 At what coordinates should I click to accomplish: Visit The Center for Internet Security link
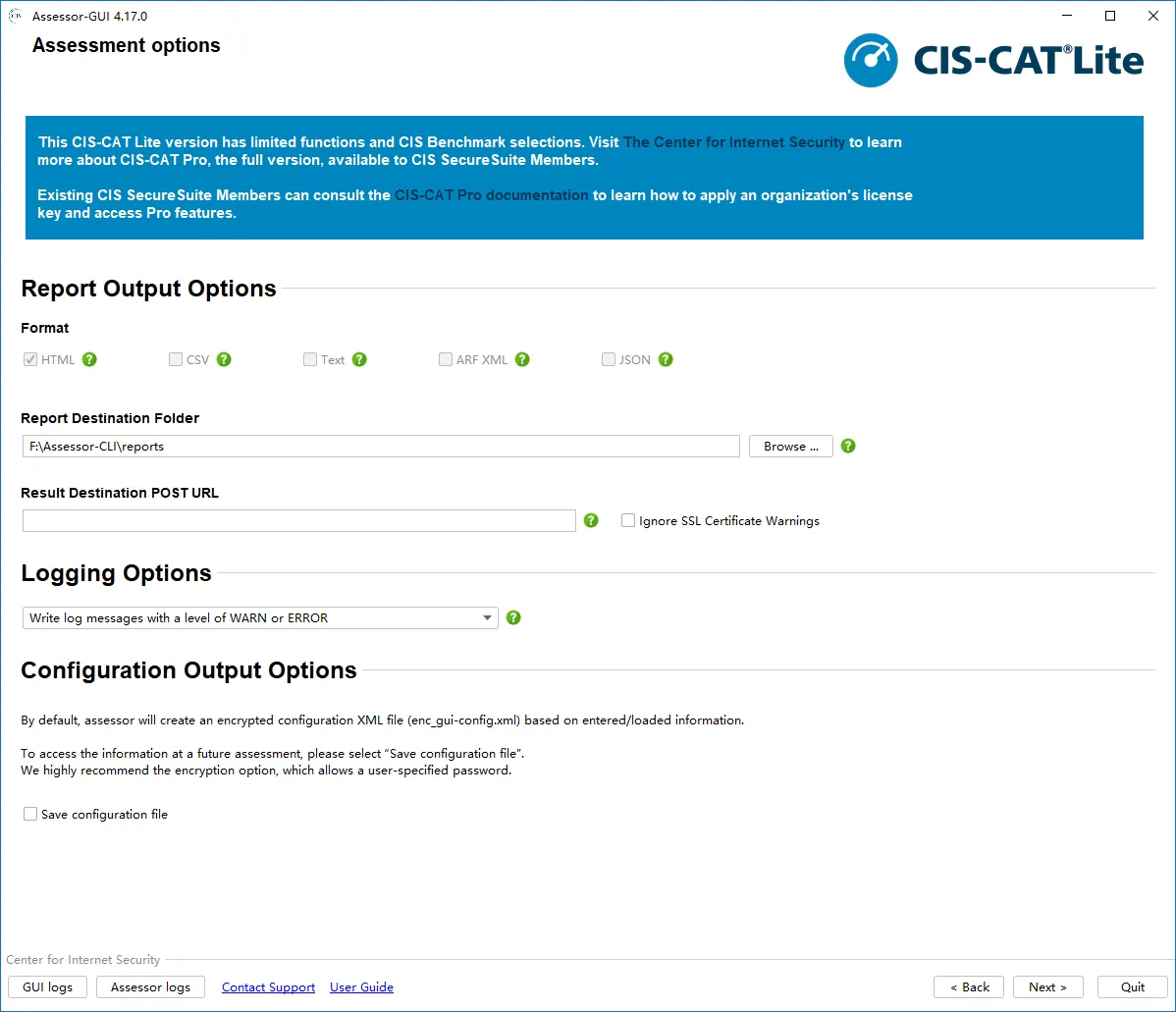(x=733, y=141)
